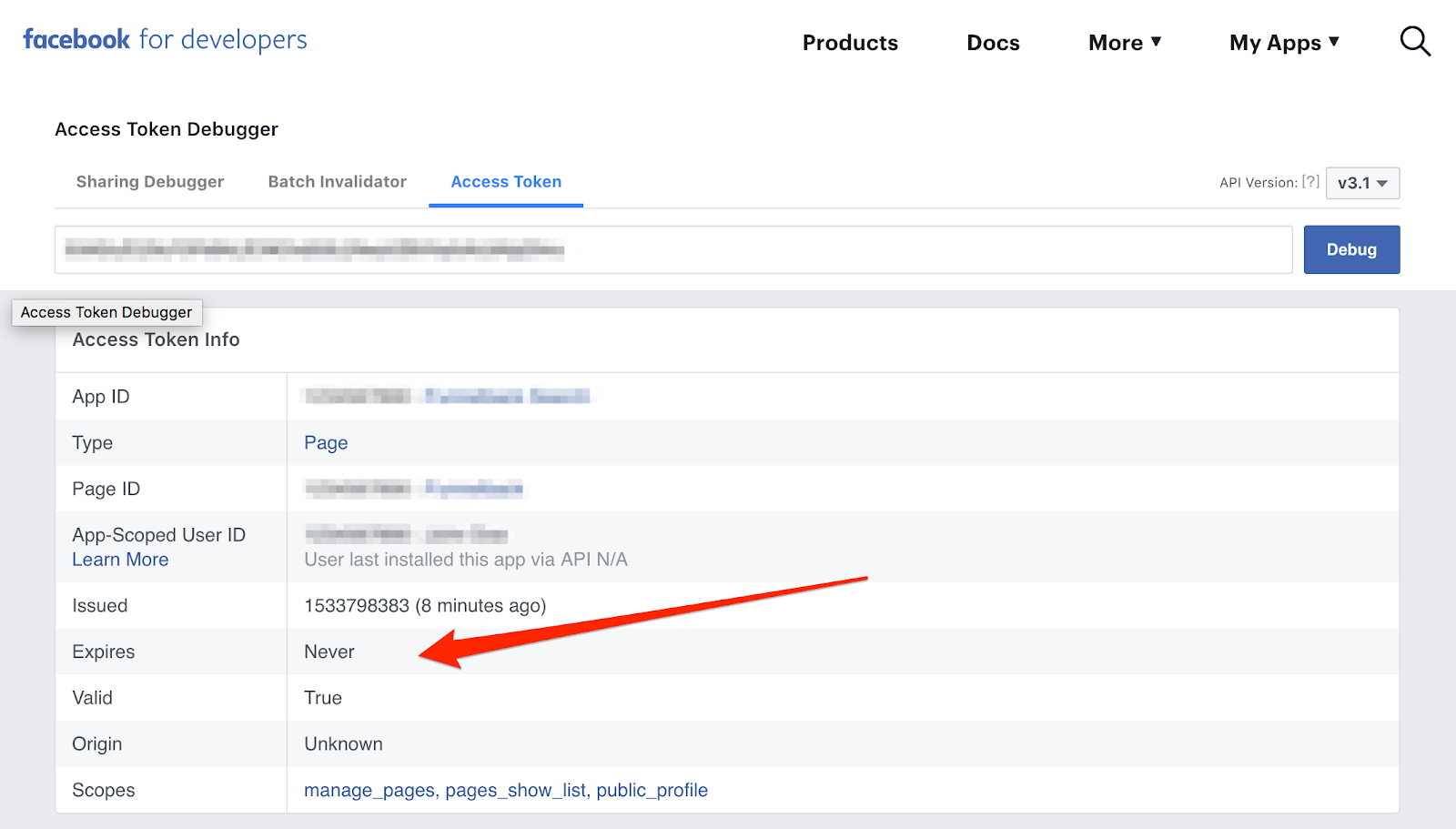Select the Valid value 'True'
Screen dimensions: 1456x829
pyautogui.click(x=323, y=698)
